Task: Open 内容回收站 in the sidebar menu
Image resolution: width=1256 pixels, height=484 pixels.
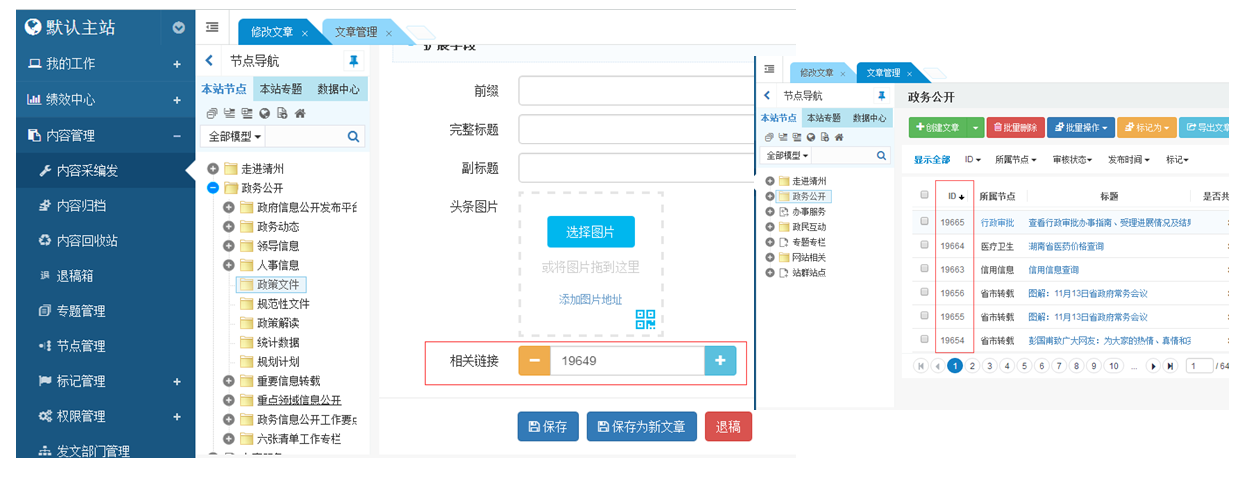Action: click(x=87, y=240)
